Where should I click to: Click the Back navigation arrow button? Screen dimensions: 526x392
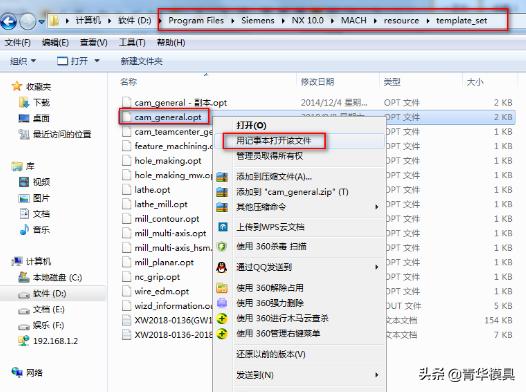point(9,22)
